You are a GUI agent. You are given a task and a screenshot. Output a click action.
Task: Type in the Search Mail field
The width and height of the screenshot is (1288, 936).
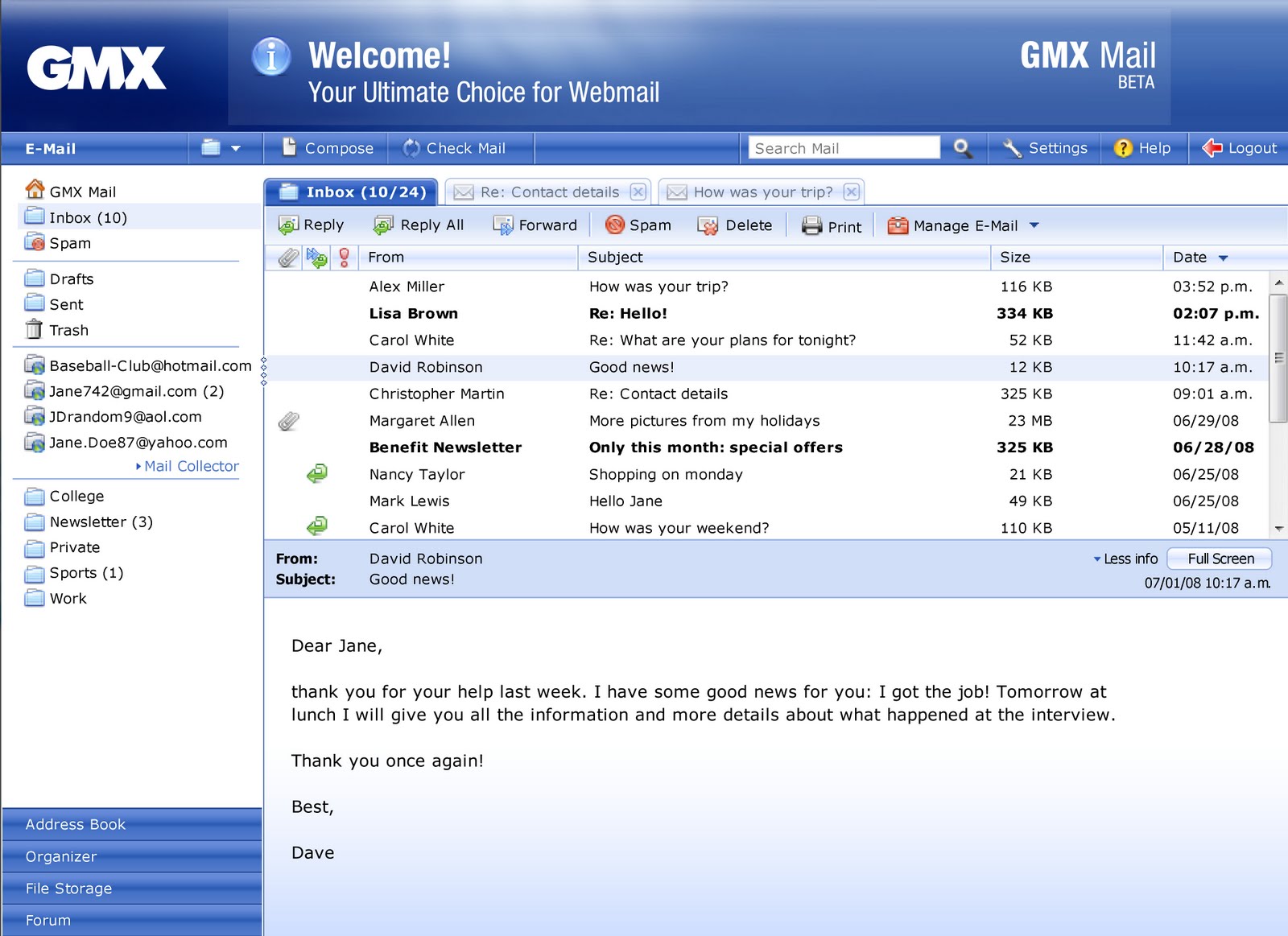click(x=842, y=148)
